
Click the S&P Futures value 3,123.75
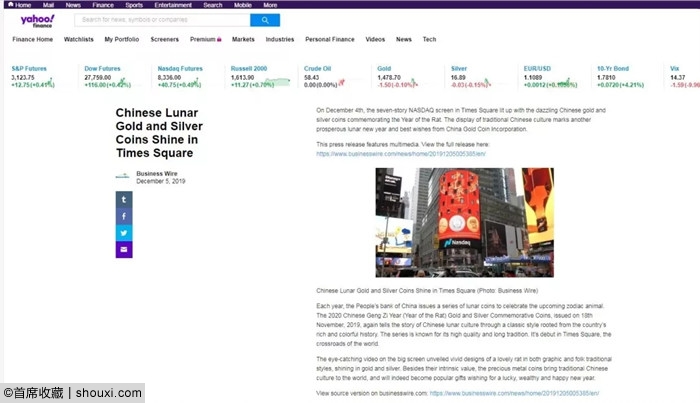click(x=23, y=78)
